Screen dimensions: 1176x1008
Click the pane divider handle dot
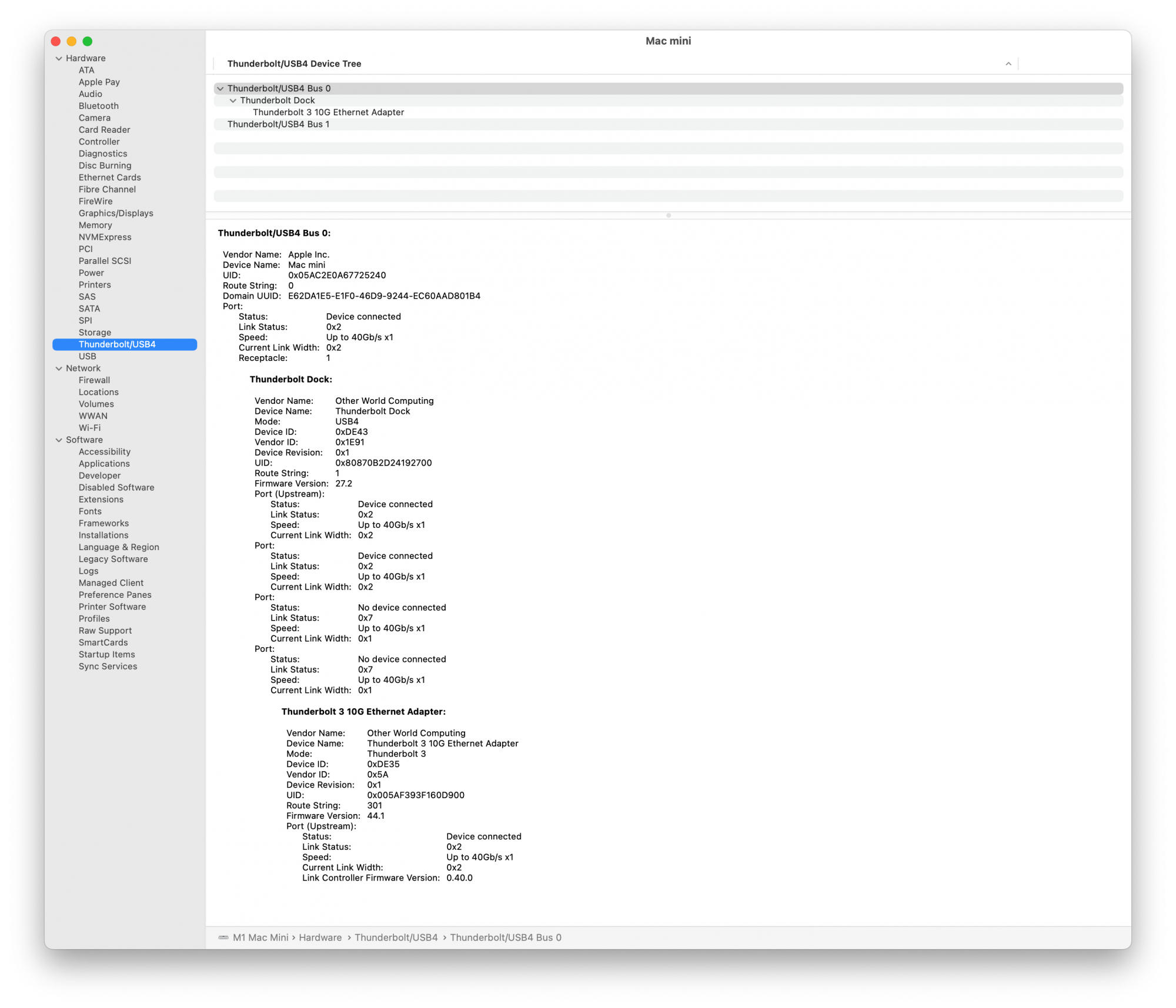[x=668, y=216]
